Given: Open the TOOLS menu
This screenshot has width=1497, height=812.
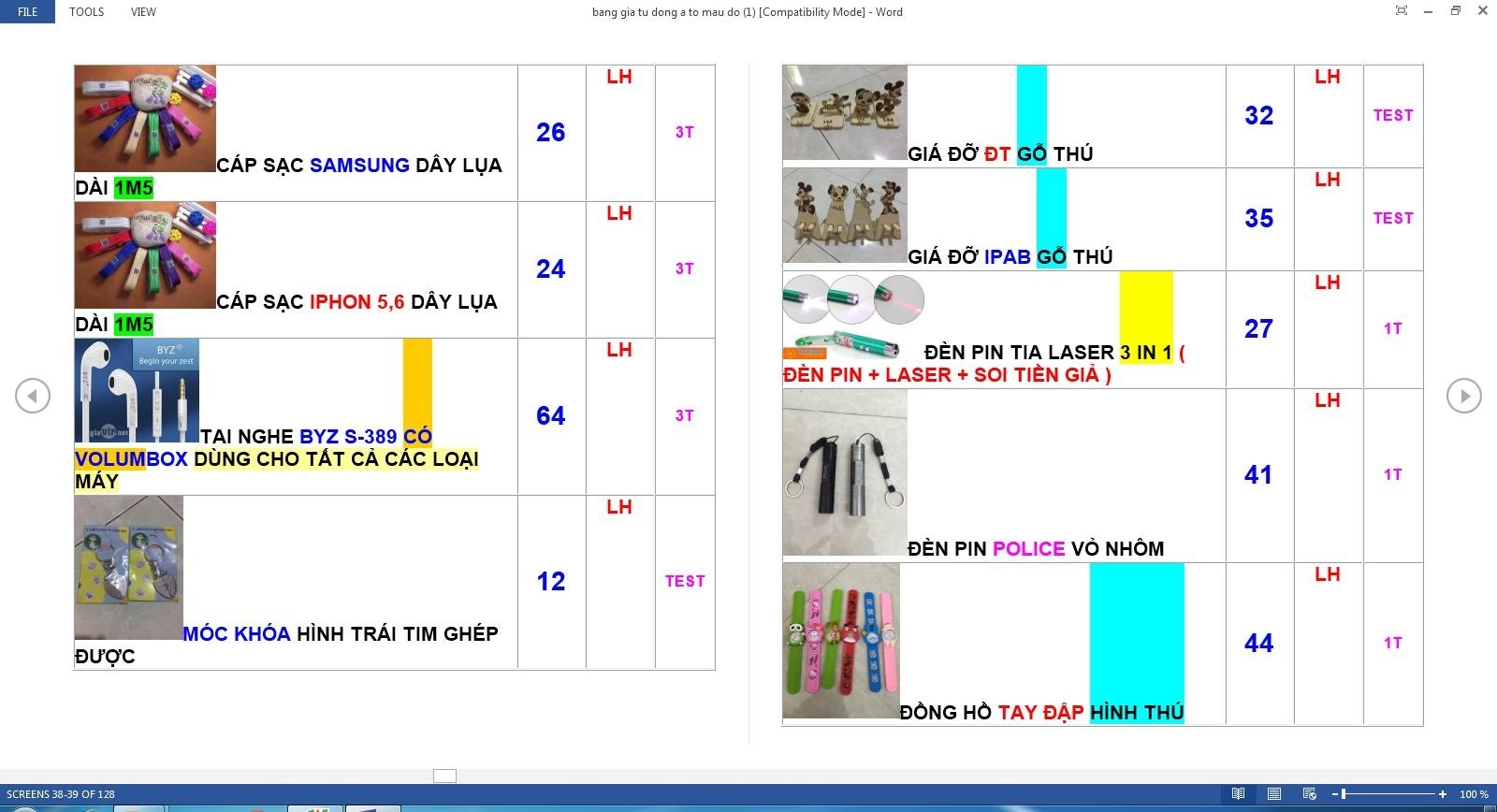Looking at the screenshot, I should pyautogui.click(x=86, y=11).
